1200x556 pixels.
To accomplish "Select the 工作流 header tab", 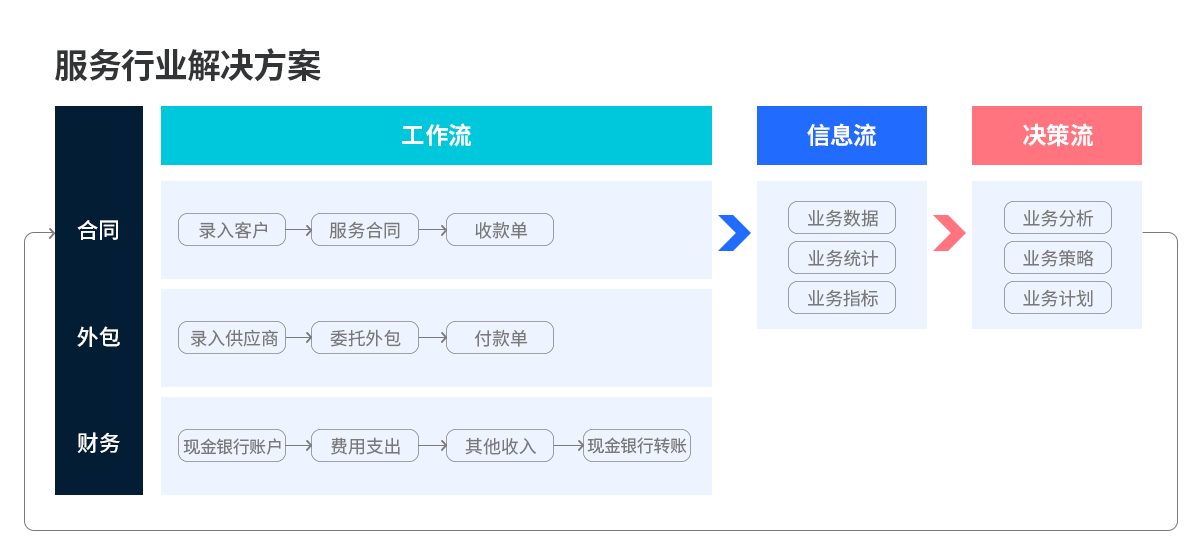I will 436,136.
